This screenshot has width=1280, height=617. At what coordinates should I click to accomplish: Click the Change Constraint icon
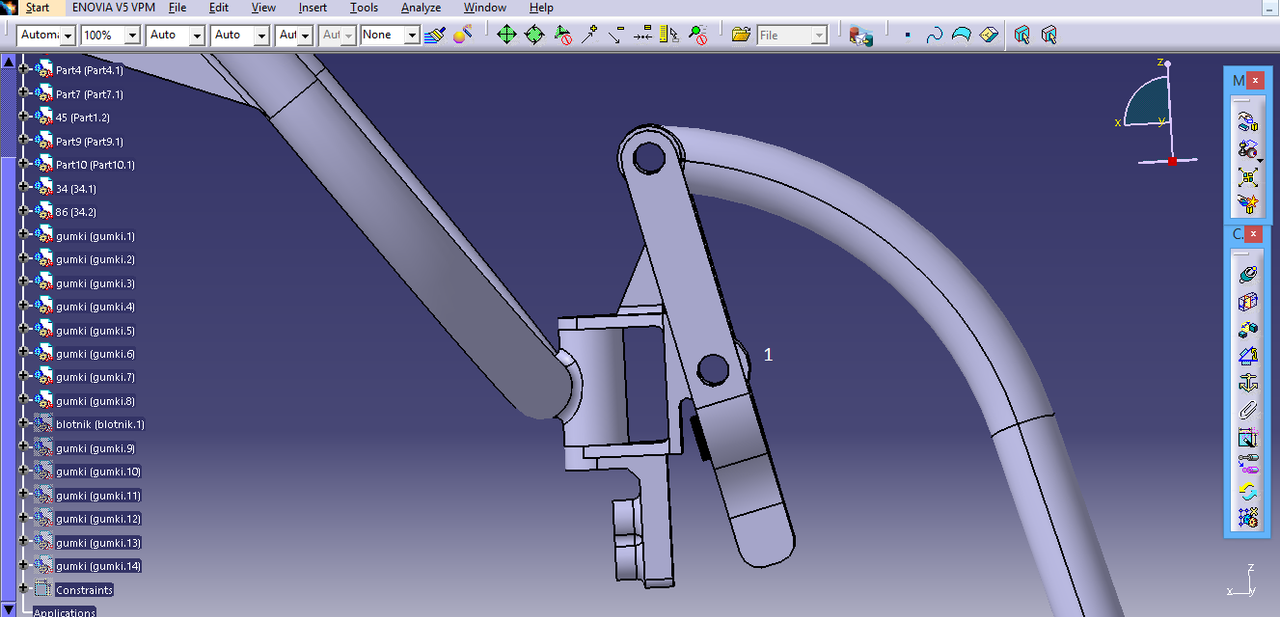(1247, 491)
